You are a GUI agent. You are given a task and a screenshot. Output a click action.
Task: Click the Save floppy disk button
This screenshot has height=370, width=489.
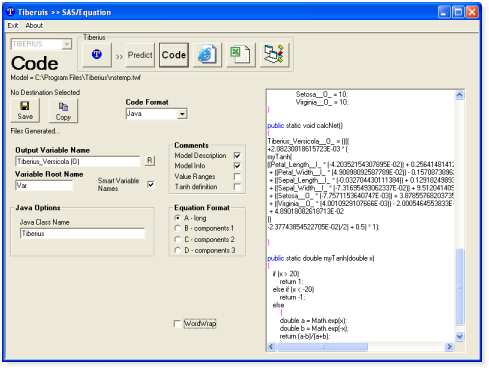(25, 110)
